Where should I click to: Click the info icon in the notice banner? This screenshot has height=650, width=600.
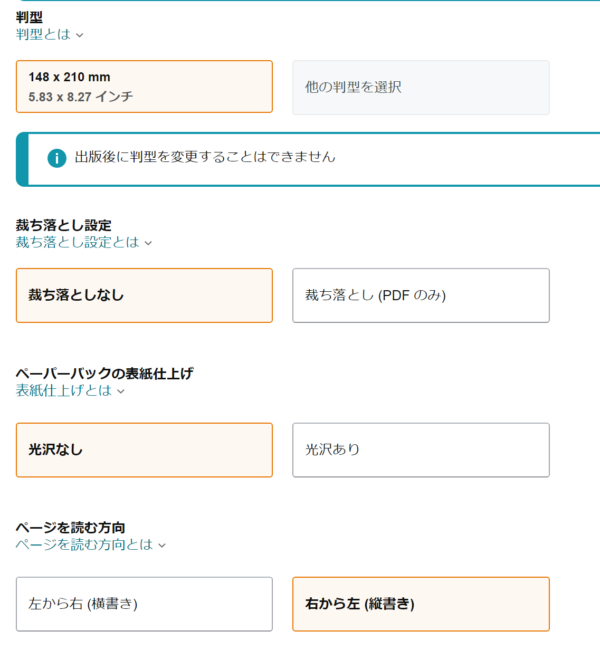click(57, 158)
